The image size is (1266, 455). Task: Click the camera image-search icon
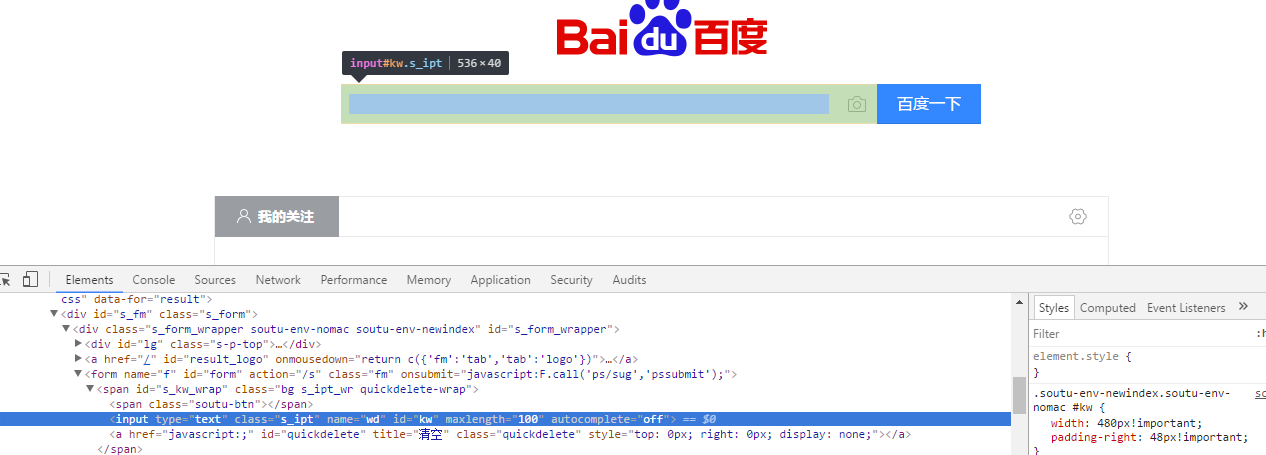point(856,104)
